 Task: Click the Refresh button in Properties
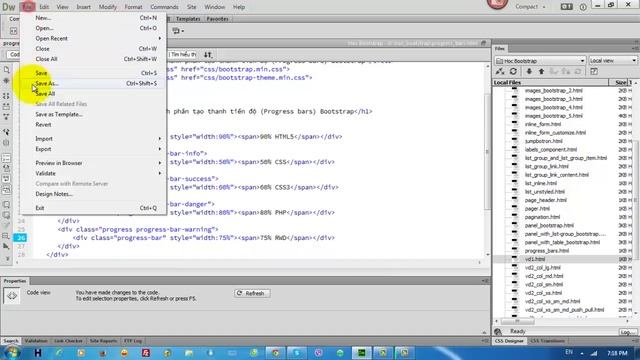[x=252, y=293]
